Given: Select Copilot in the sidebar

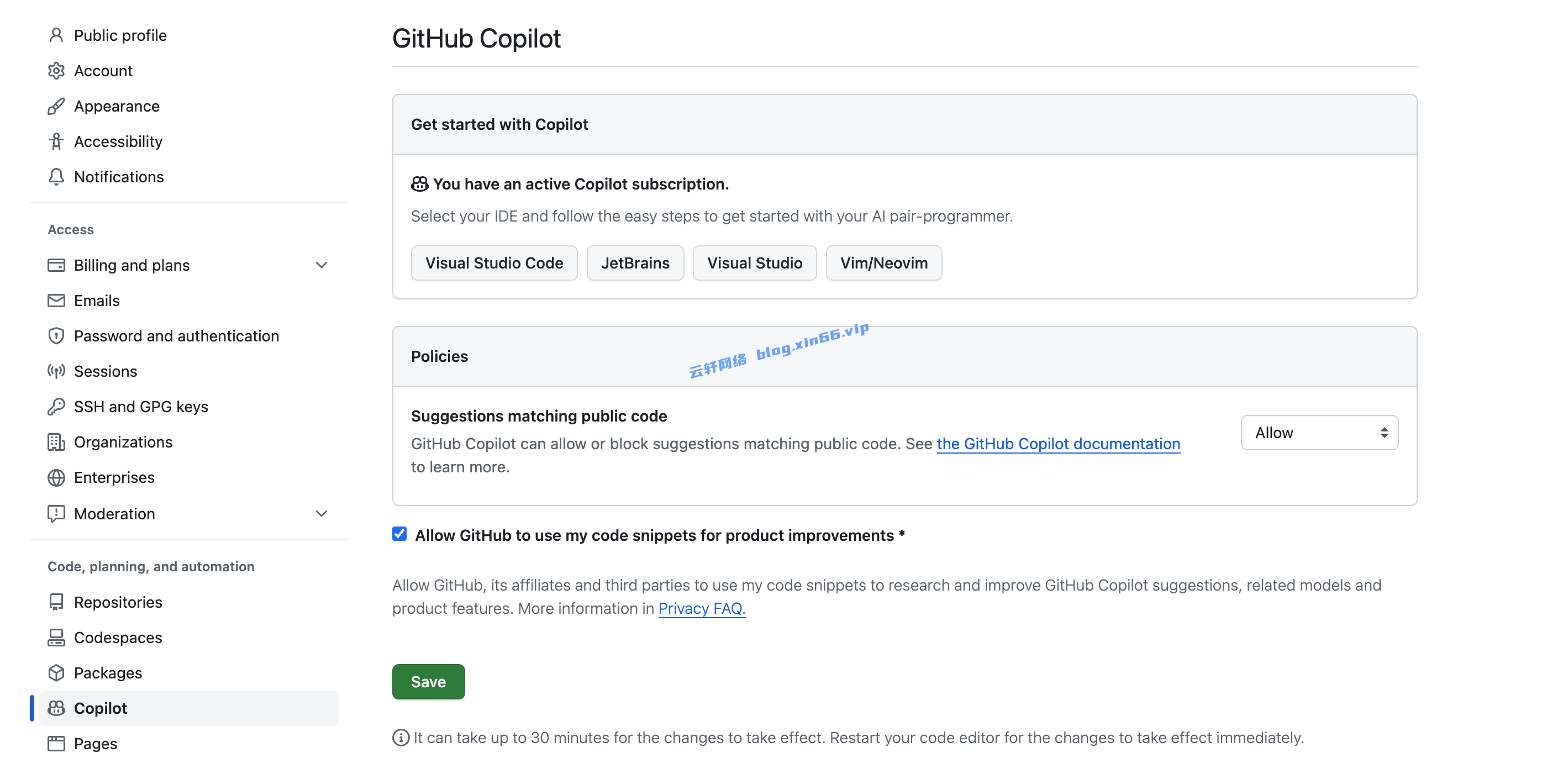Looking at the screenshot, I should 189,708.
